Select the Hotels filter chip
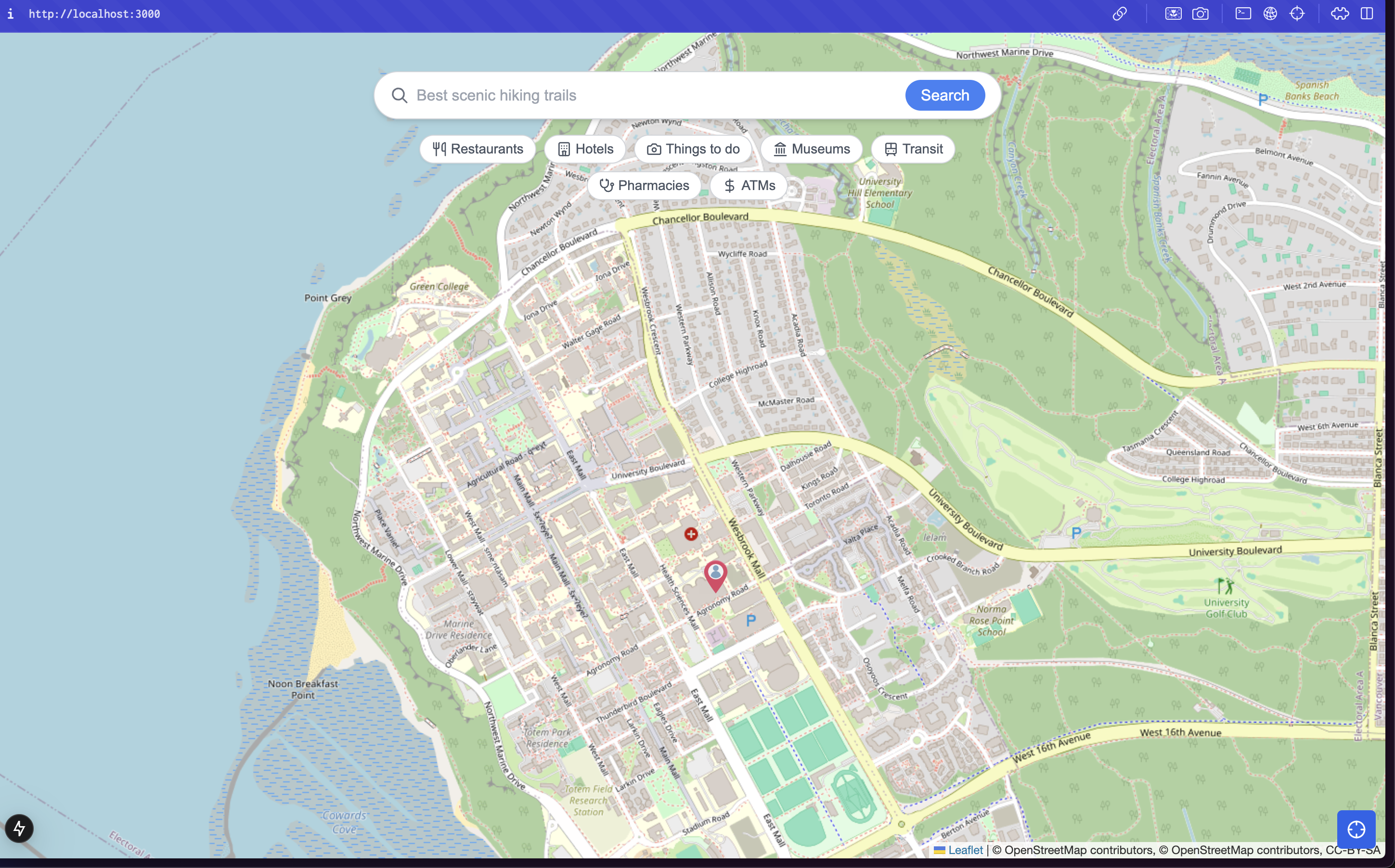Image resolution: width=1395 pixels, height=868 pixels. [585, 149]
